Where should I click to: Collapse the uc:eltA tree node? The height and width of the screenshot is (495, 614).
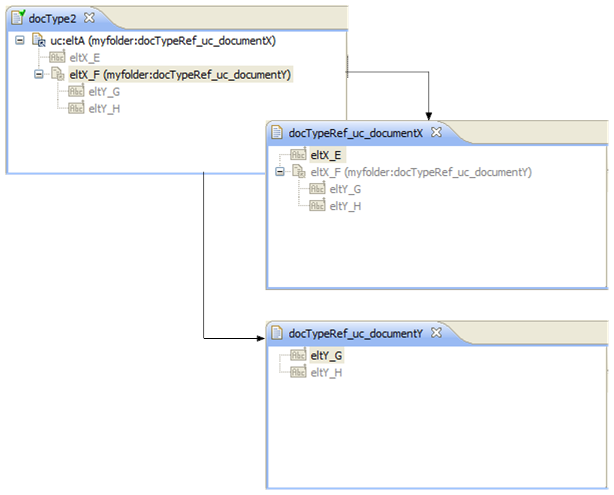20,41
